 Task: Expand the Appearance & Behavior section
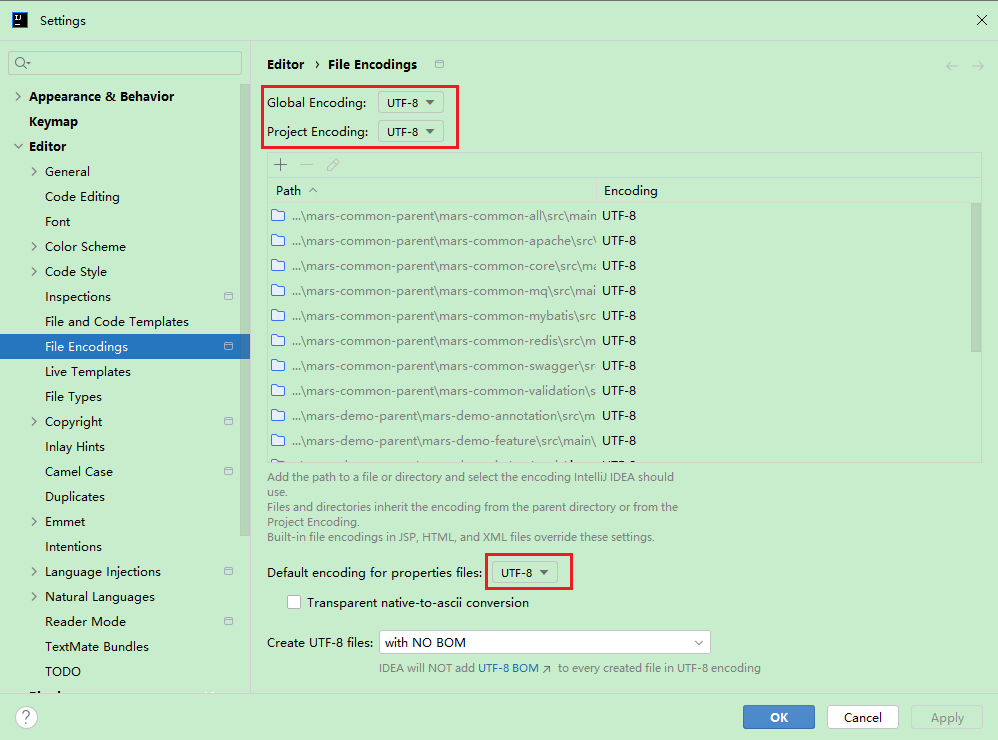[x=18, y=97]
